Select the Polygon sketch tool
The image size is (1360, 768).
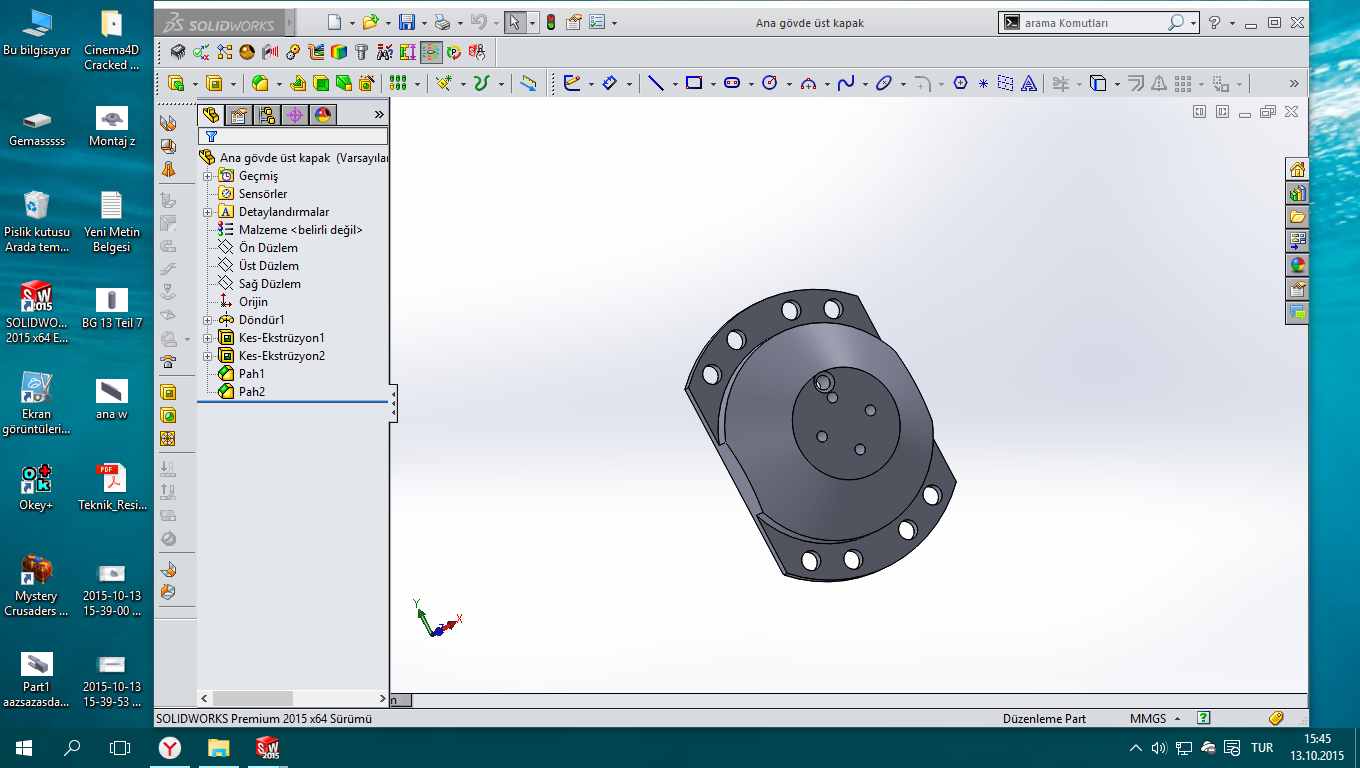pos(961,84)
